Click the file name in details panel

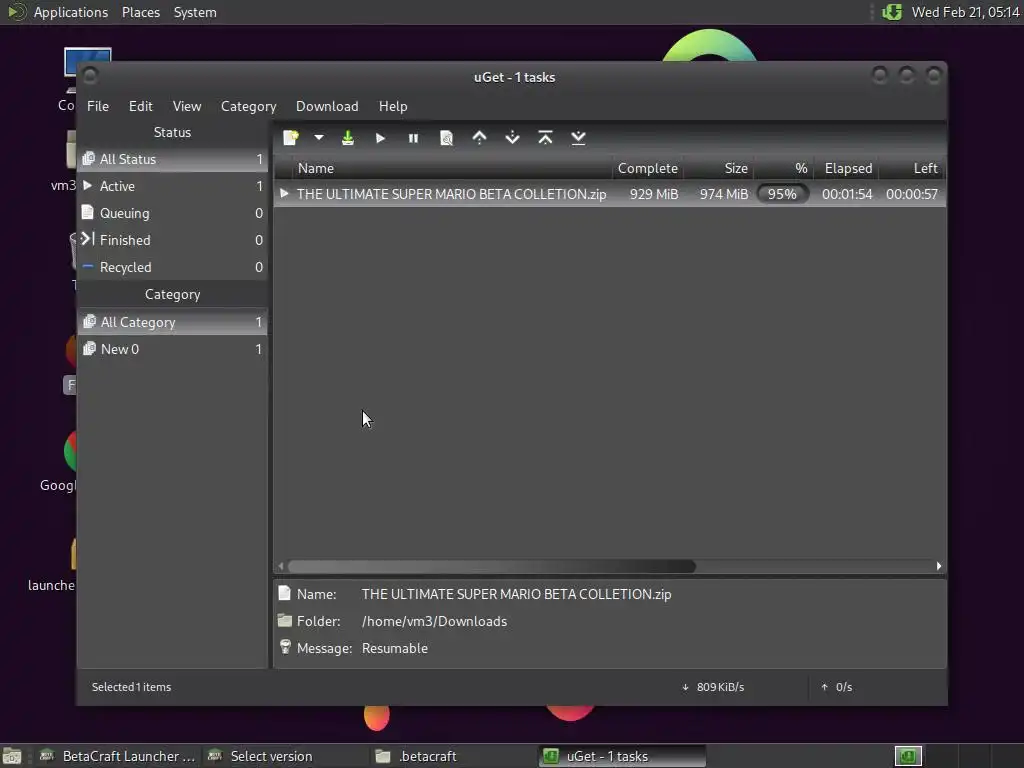[517, 594]
